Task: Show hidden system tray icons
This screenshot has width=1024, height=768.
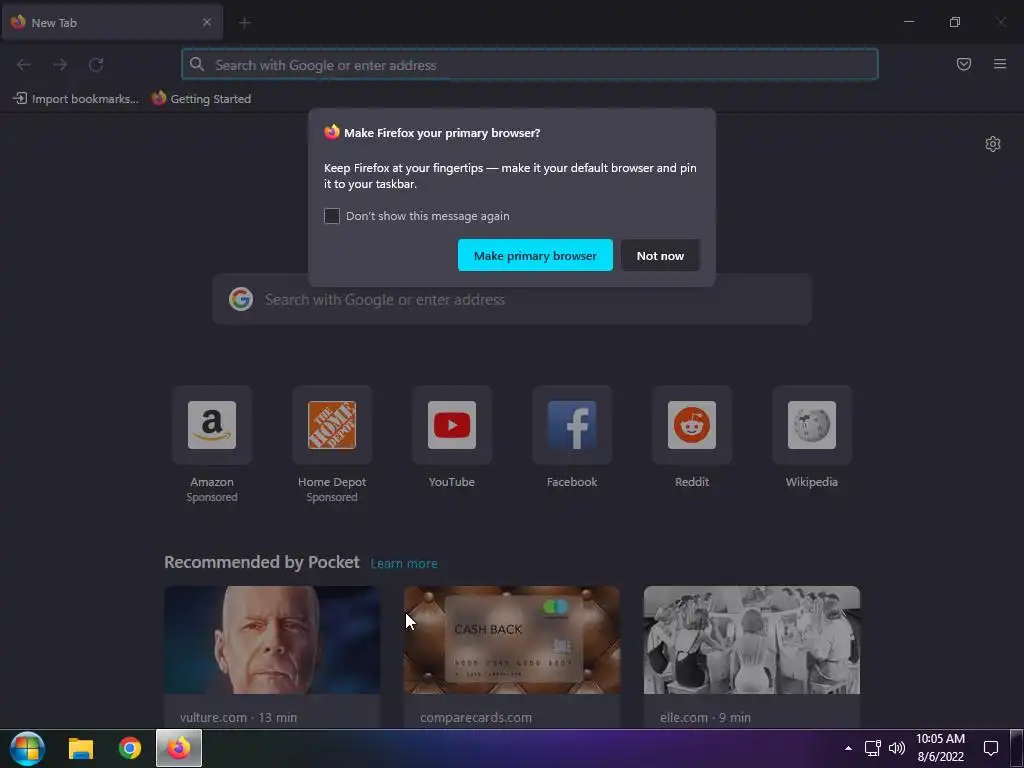Action: pos(848,748)
